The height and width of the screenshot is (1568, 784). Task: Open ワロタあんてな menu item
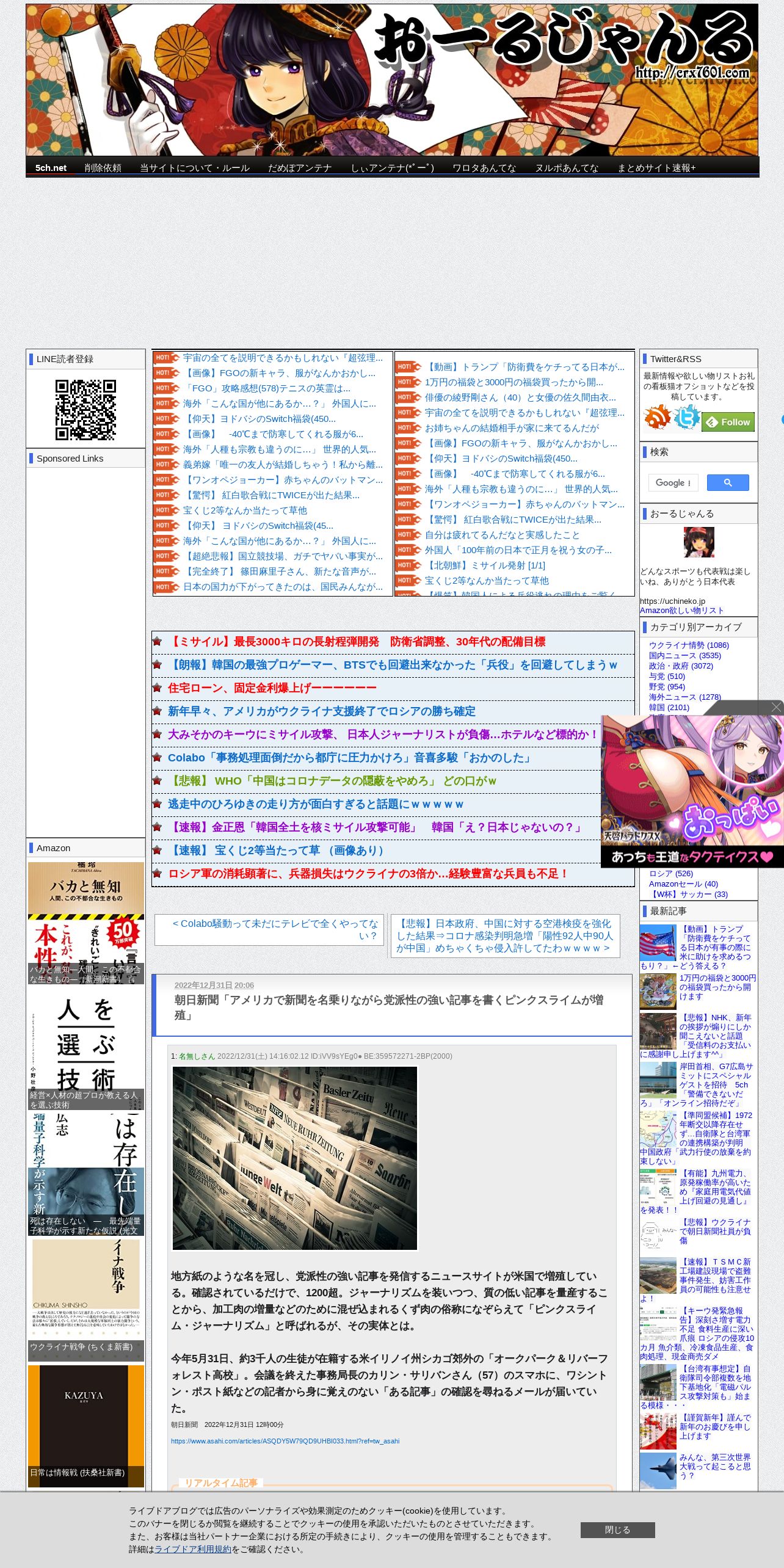click(x=484, y=168)
